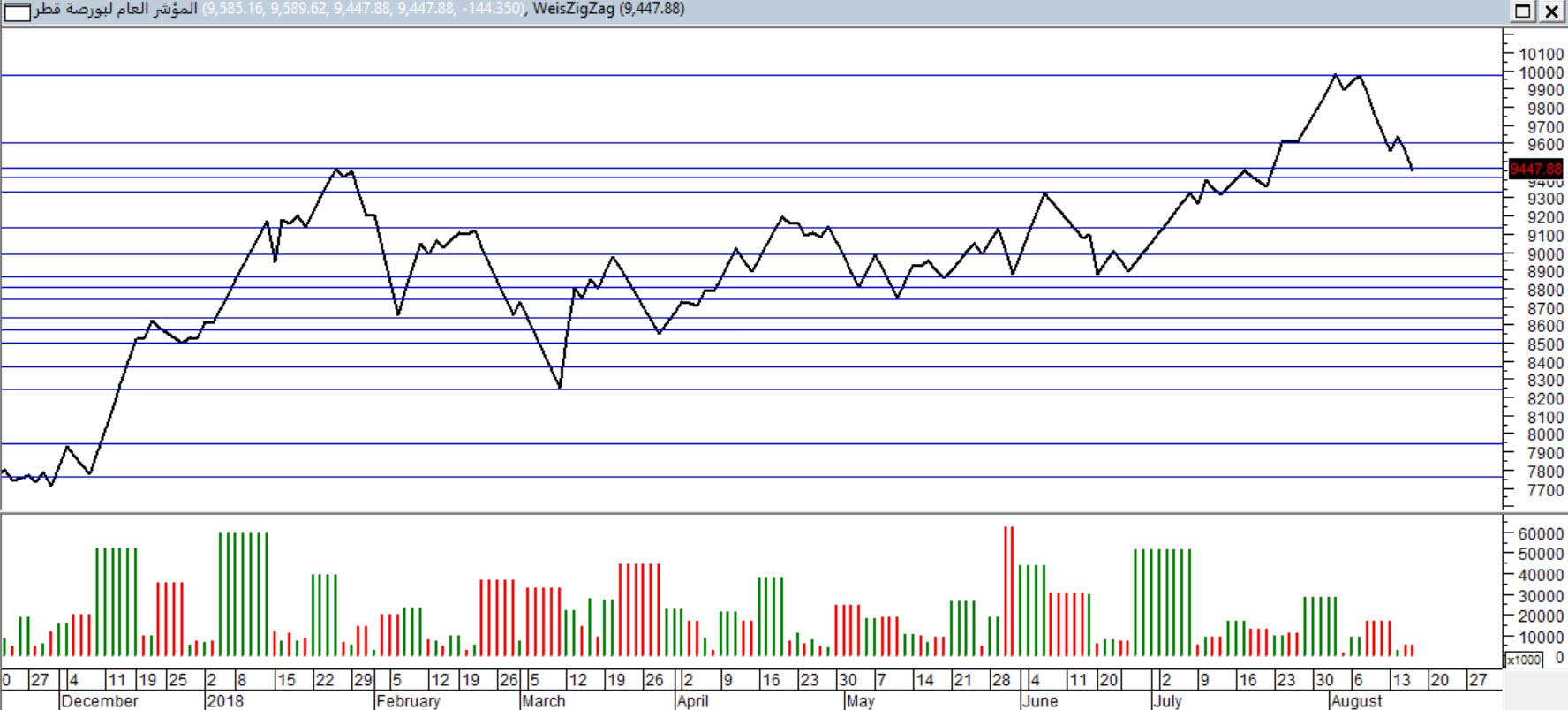Click the x1000 volume scale label
This screenshot has width=1568, height=710.
[1523, 660]
